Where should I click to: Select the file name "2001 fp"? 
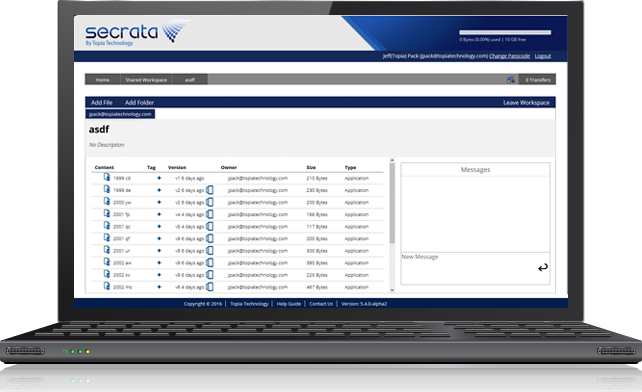point(121,214)
